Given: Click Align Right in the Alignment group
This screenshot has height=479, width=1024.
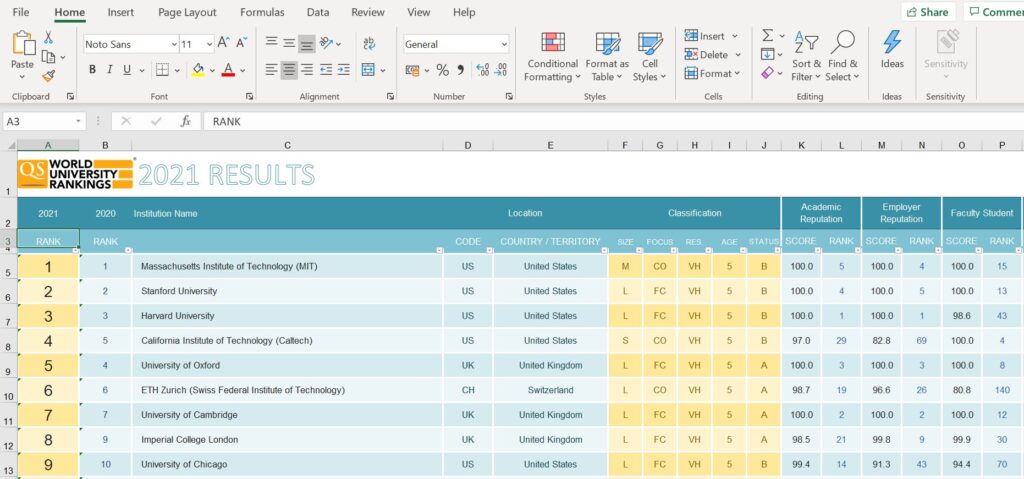Looking at the screenshot, I should [307, 70].
